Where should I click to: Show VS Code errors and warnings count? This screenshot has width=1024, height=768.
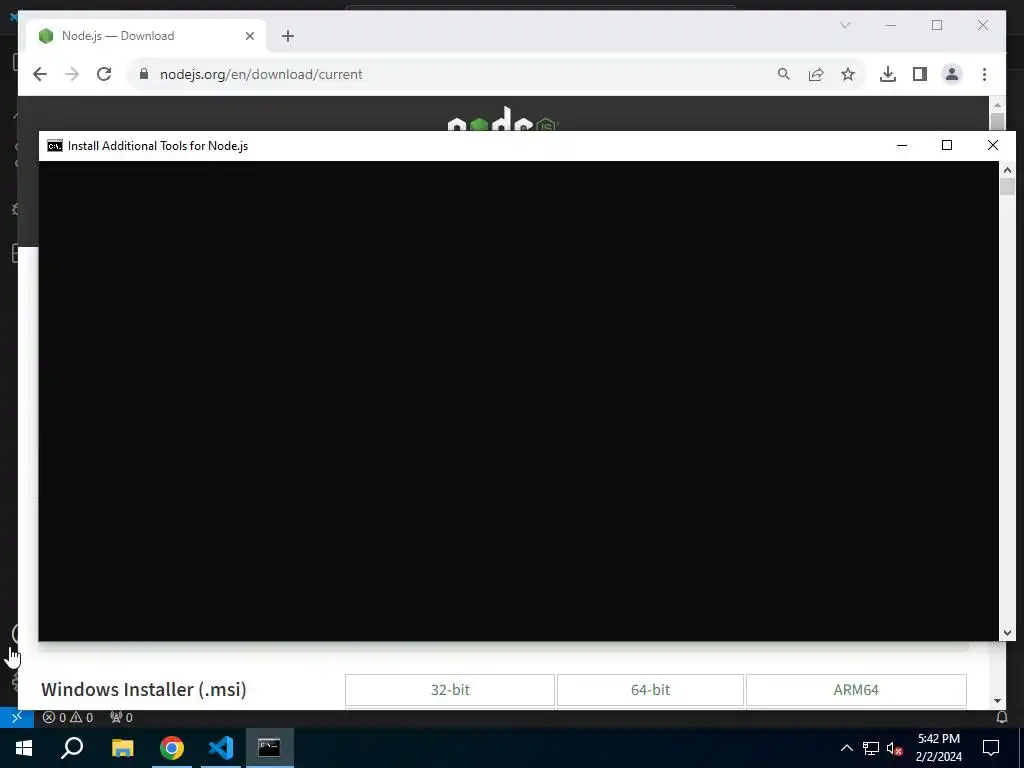pos(68,717)
